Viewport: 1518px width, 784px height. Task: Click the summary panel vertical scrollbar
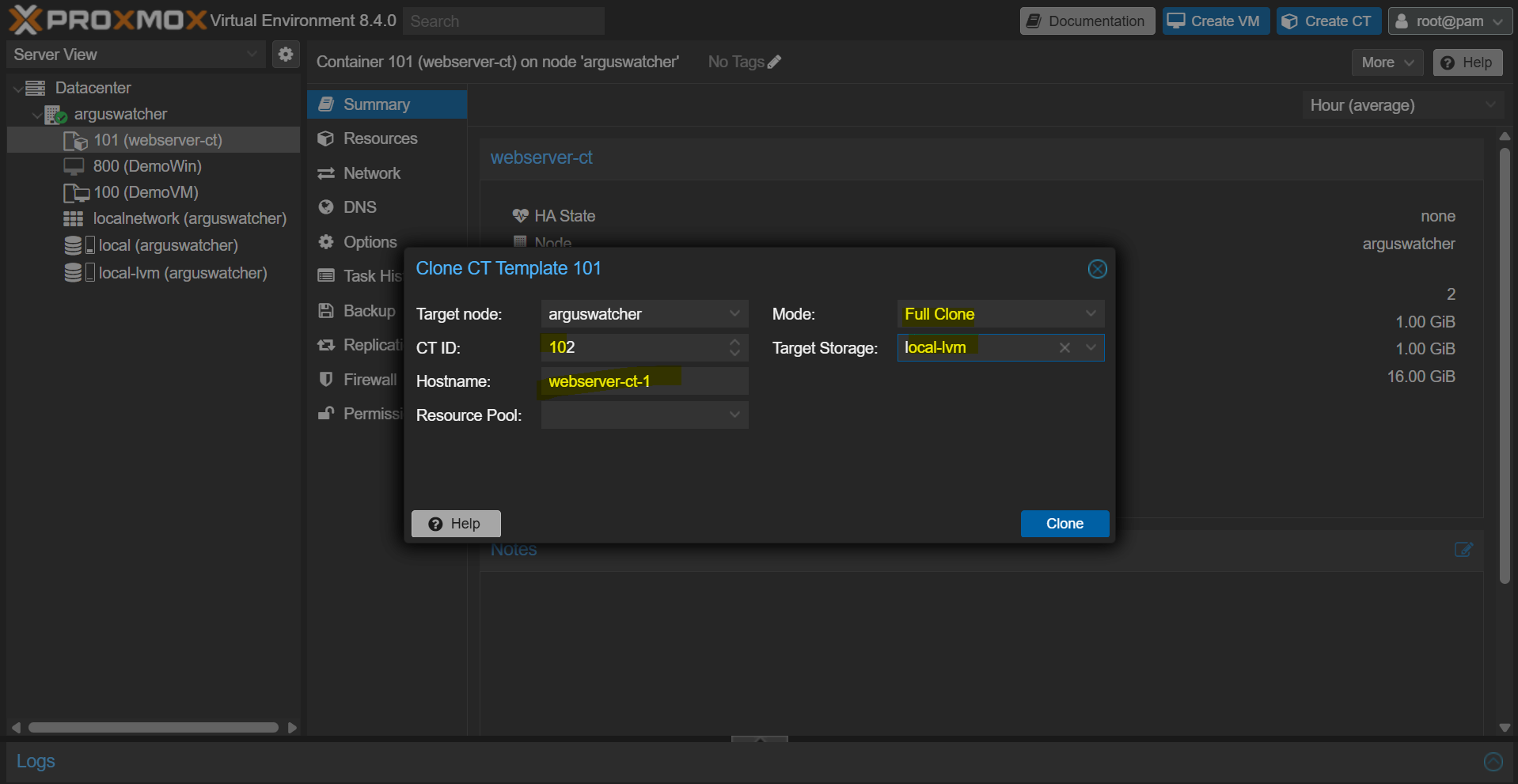click(1505, 367)
